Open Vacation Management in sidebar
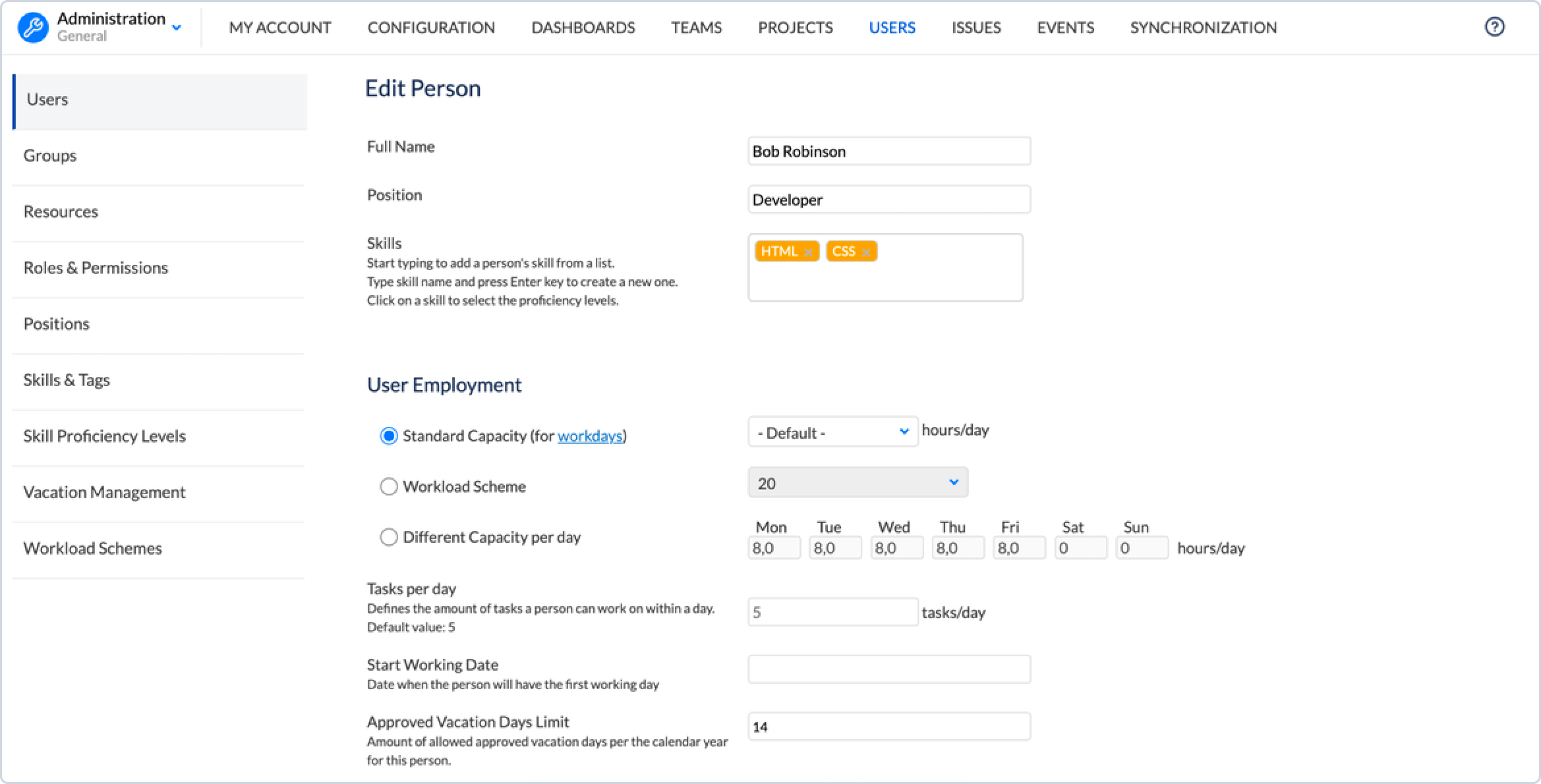1541x784 pixels. click(x=104, y=492)
